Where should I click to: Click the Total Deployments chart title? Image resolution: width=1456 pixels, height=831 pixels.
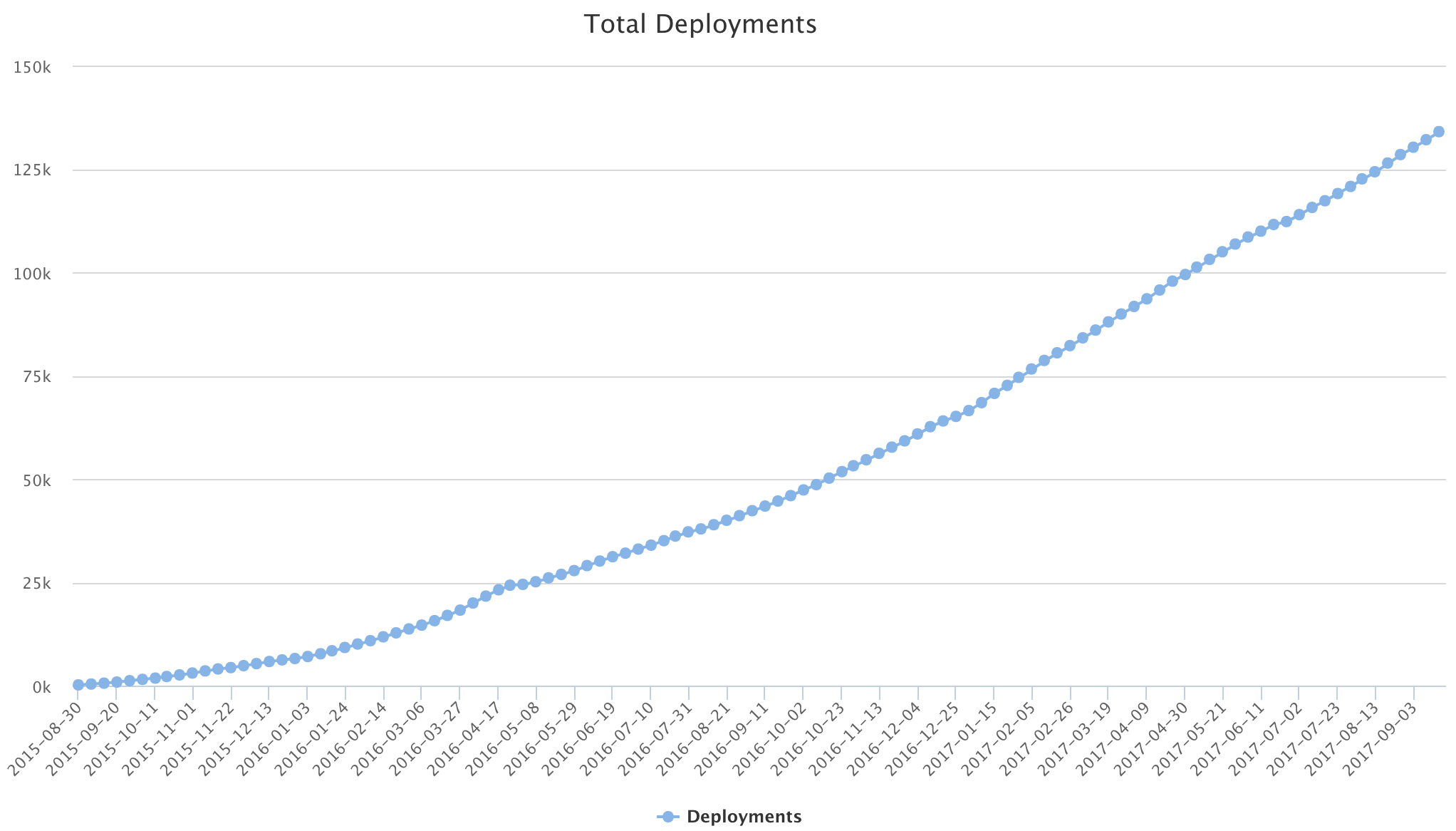pyautogui.click(x=700, y=24)
